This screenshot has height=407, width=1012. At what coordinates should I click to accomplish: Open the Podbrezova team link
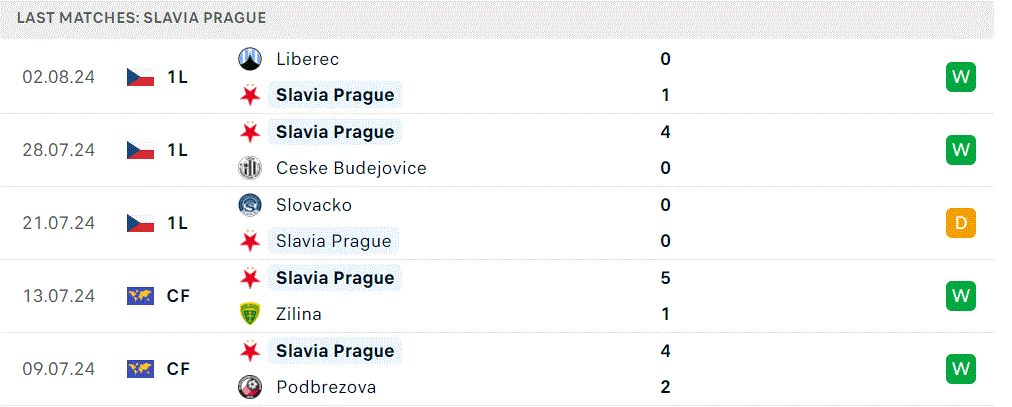click(x=326, y=387)
